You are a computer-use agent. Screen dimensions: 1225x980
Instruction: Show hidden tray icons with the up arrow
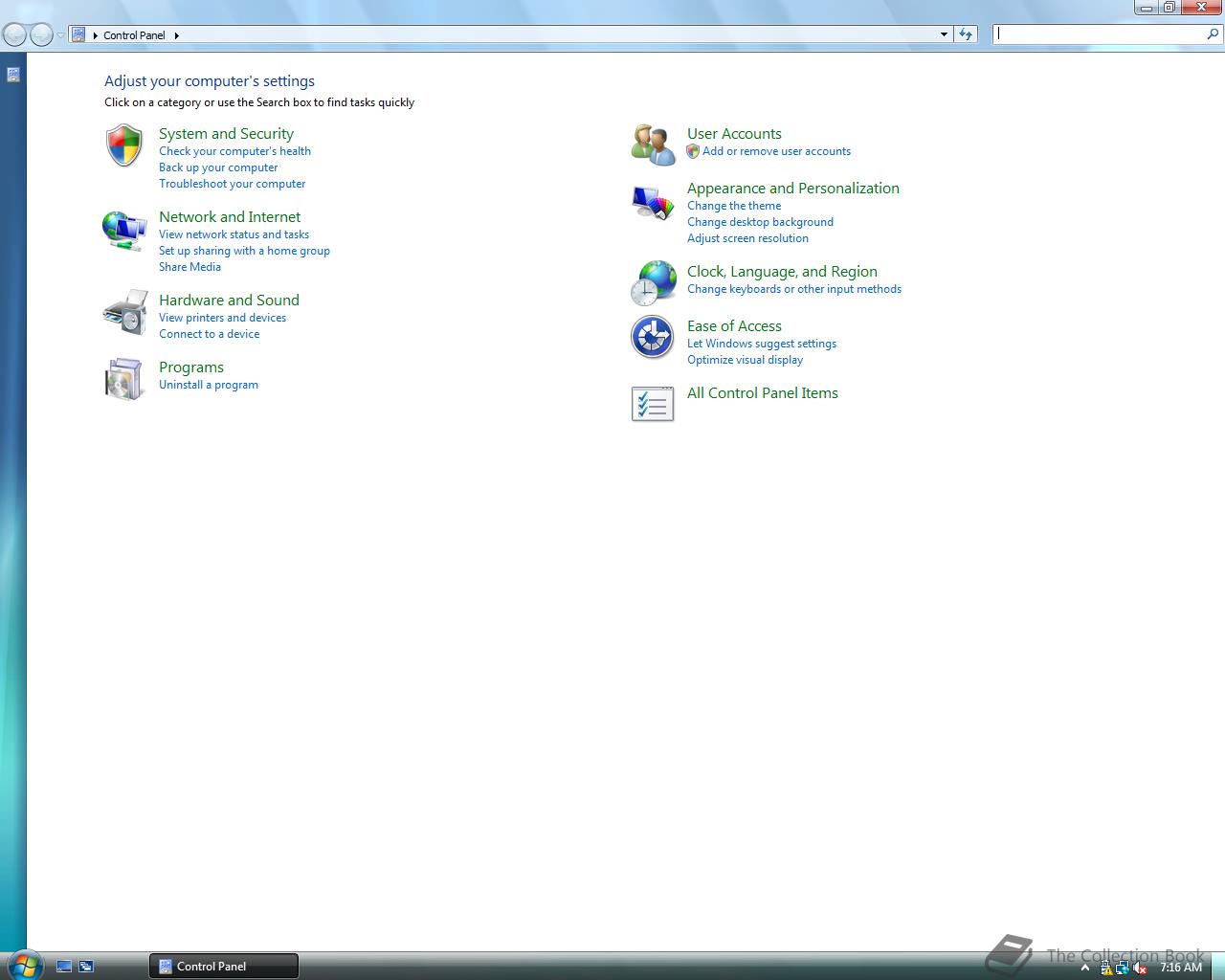coord(1085,968)
